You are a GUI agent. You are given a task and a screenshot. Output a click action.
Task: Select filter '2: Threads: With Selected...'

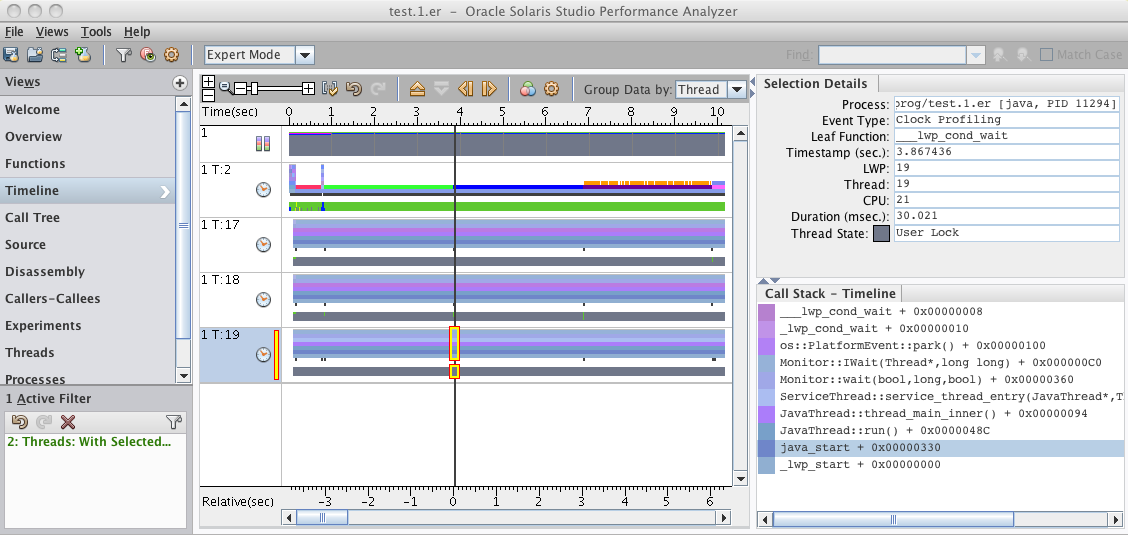[x=89, y=442]
